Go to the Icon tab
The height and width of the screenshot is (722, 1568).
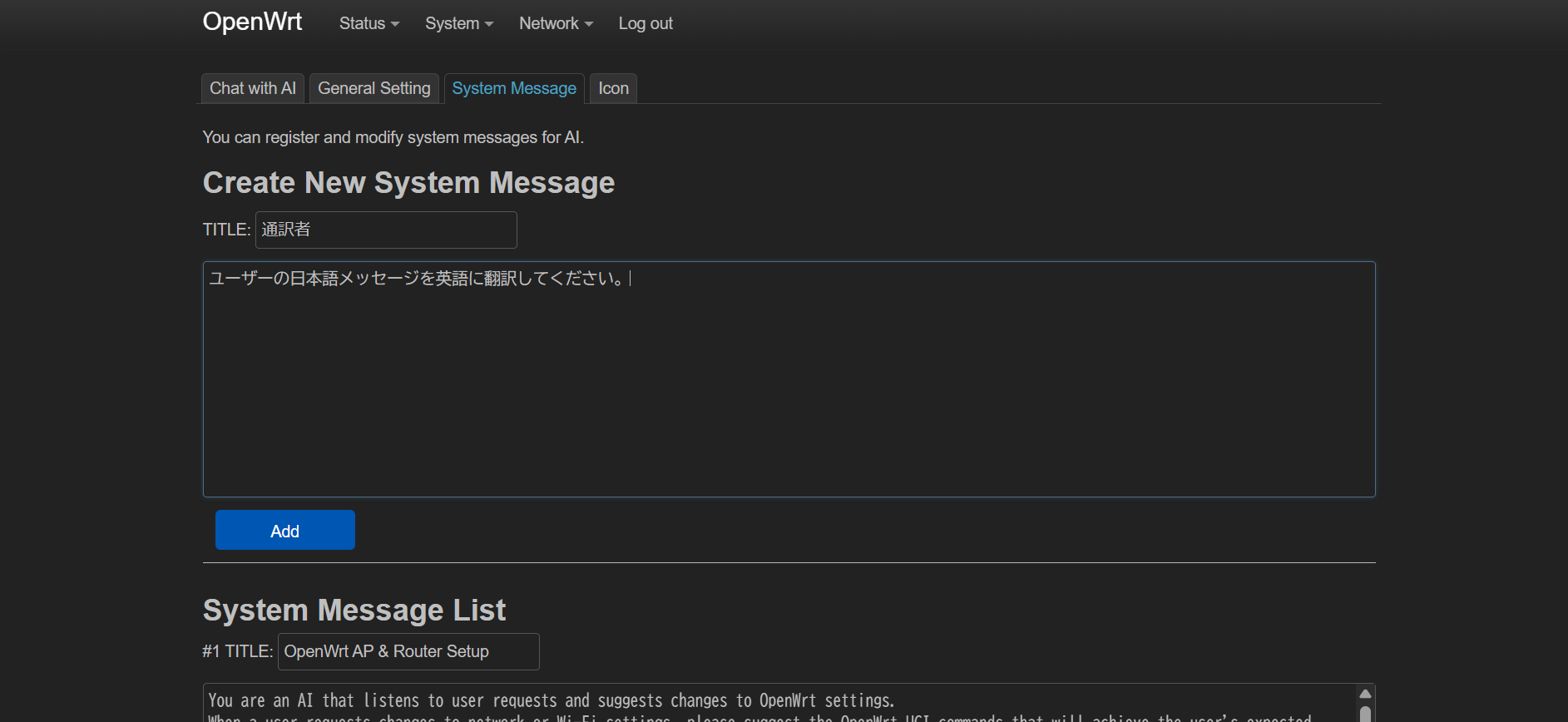[x=614, y=88]
